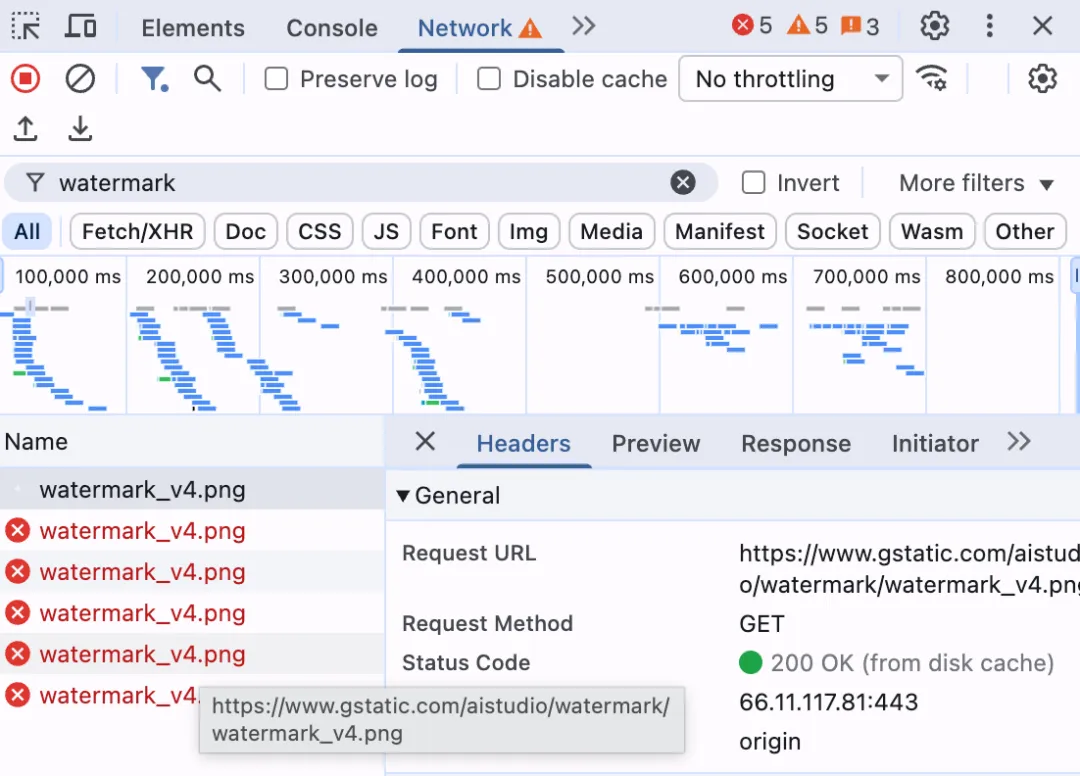Select the Fetch/XHR filter button

(137, 231)
